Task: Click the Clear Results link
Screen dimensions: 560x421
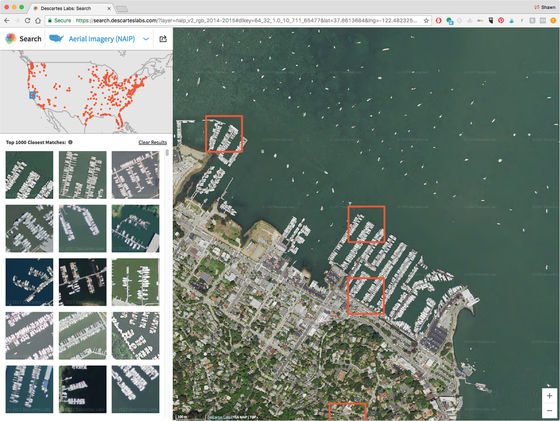Action: [x=152, y=142]
